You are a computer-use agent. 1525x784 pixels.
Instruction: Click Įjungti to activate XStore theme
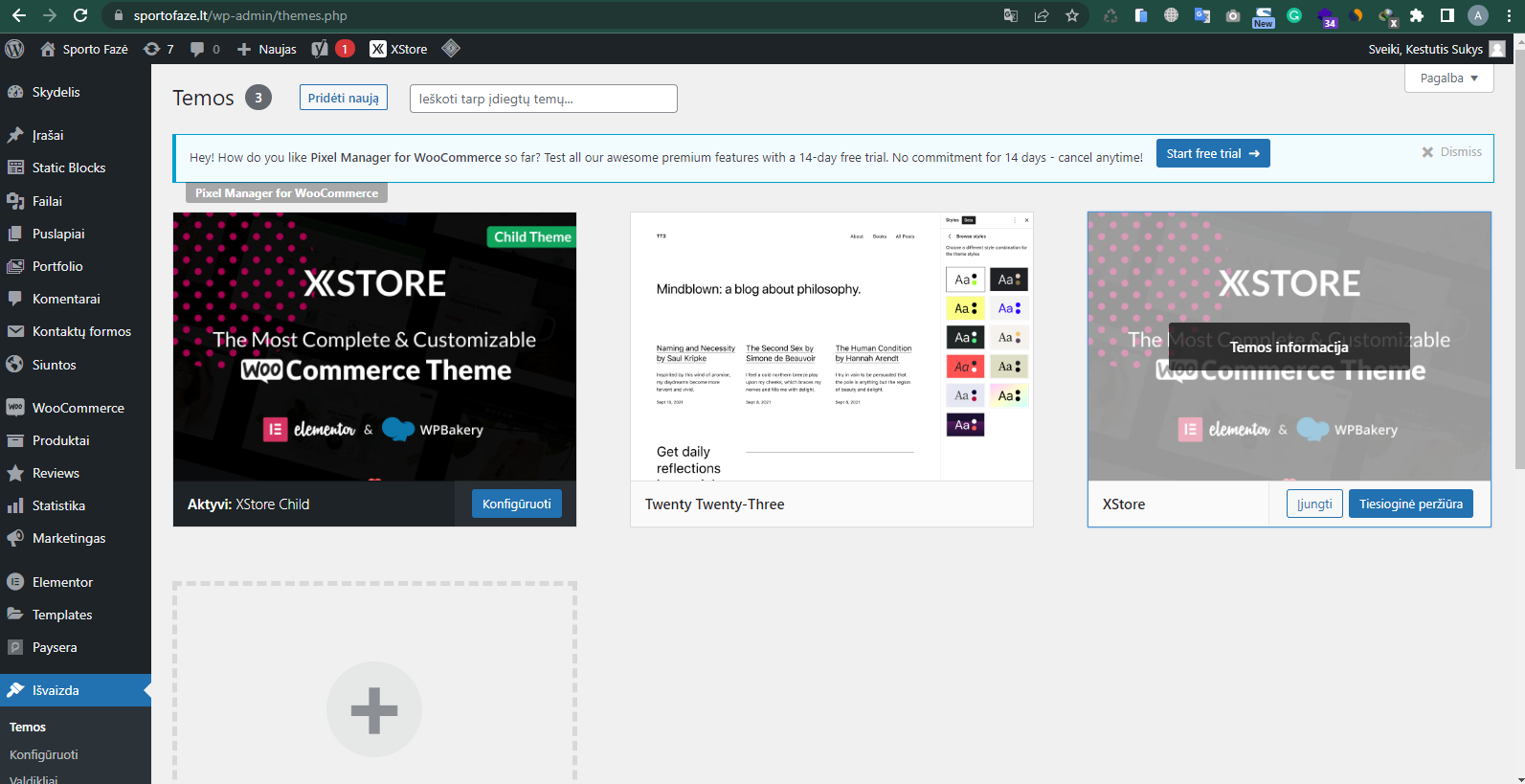tap(1314, 504)
